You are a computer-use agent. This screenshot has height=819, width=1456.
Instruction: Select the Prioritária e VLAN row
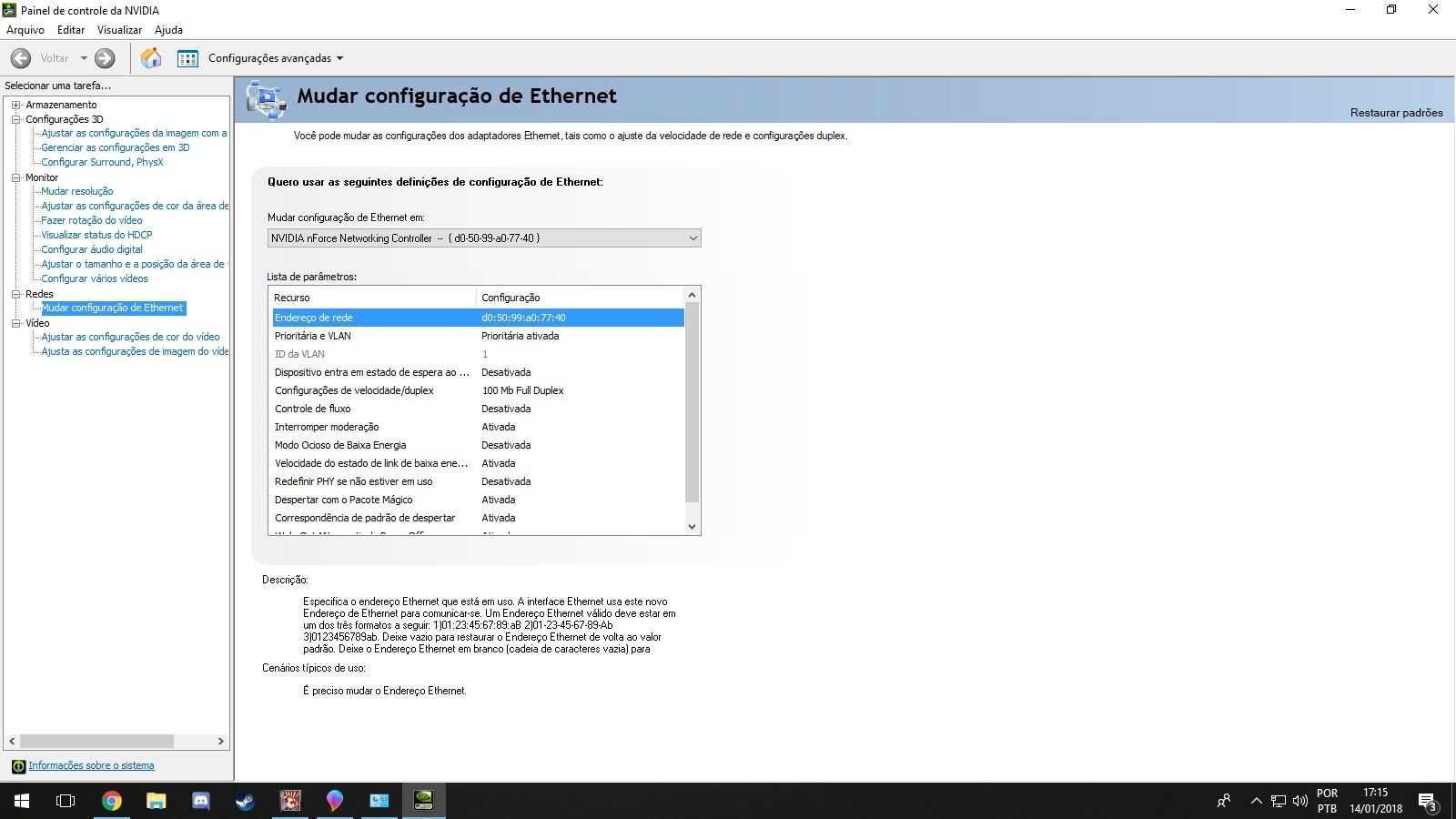[x=479, y=336]
